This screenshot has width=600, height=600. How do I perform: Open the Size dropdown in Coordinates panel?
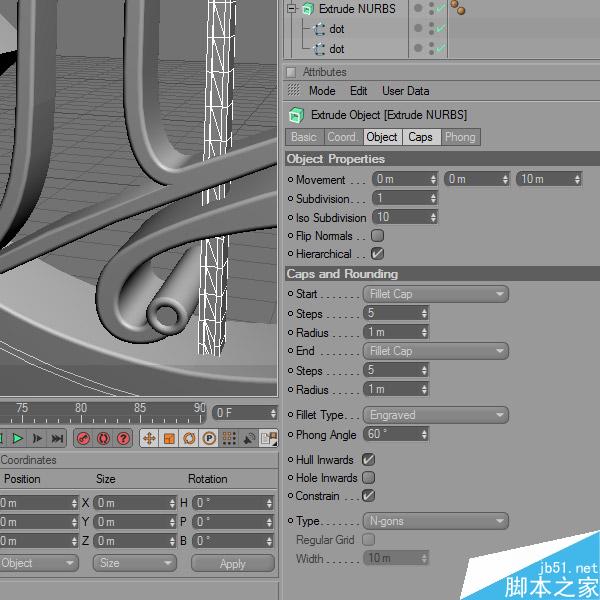135,563
